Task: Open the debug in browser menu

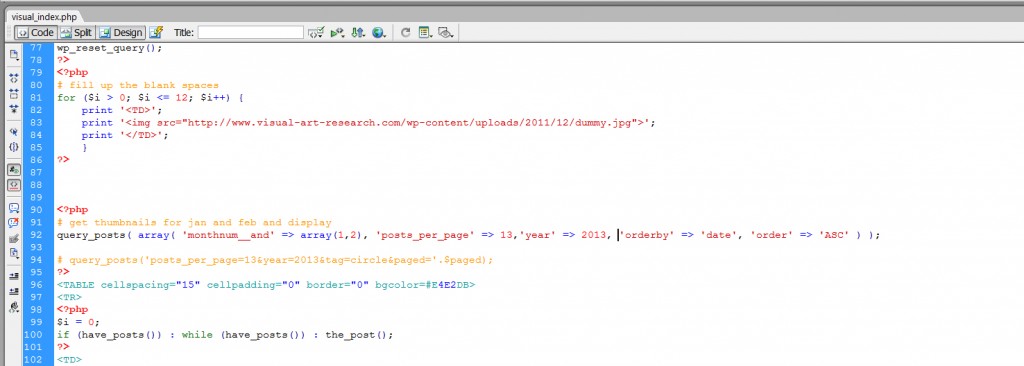Action: (x=338, y=32)
